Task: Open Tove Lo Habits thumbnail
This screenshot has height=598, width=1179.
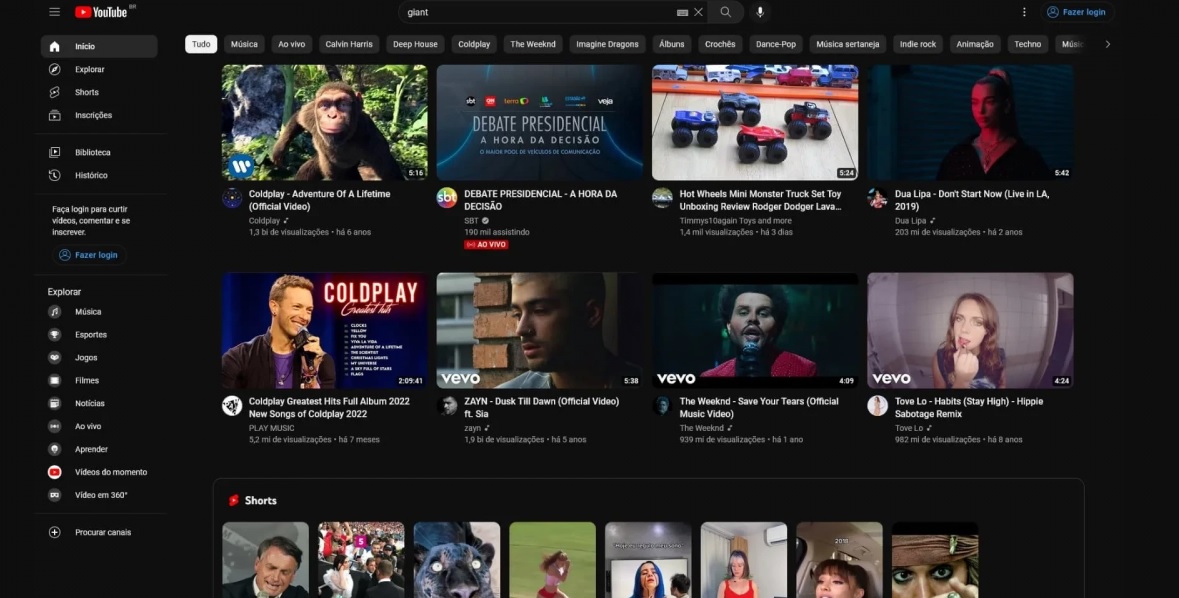Action: coord(970,330)
